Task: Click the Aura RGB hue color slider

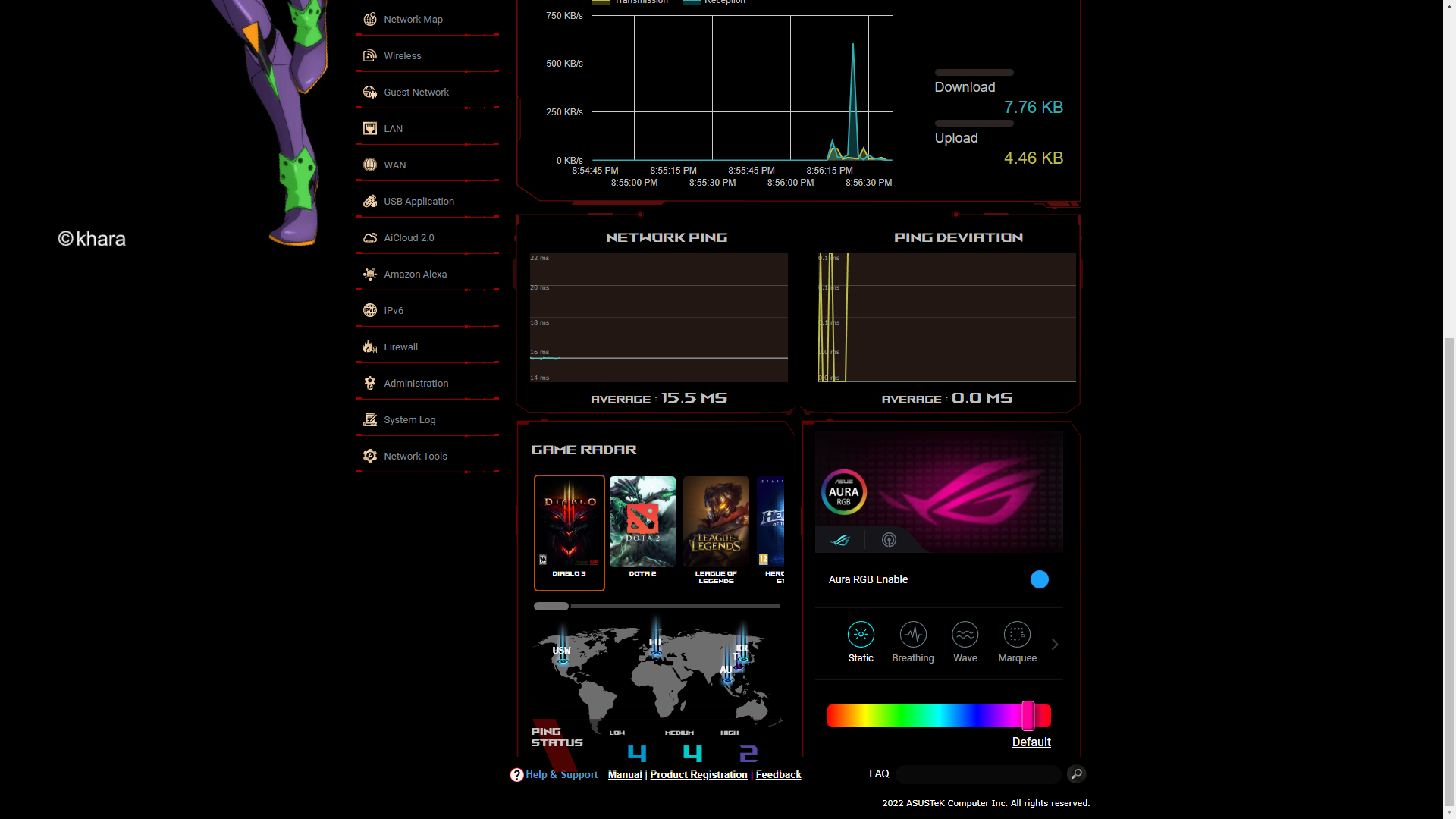Action: pos(938,716)
